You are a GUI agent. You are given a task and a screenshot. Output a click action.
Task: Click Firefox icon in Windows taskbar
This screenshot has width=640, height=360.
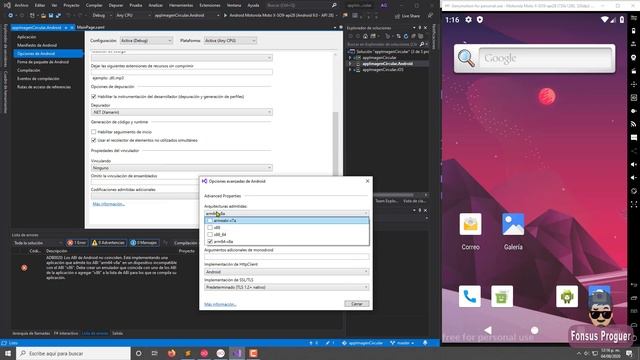coord(171,353)
